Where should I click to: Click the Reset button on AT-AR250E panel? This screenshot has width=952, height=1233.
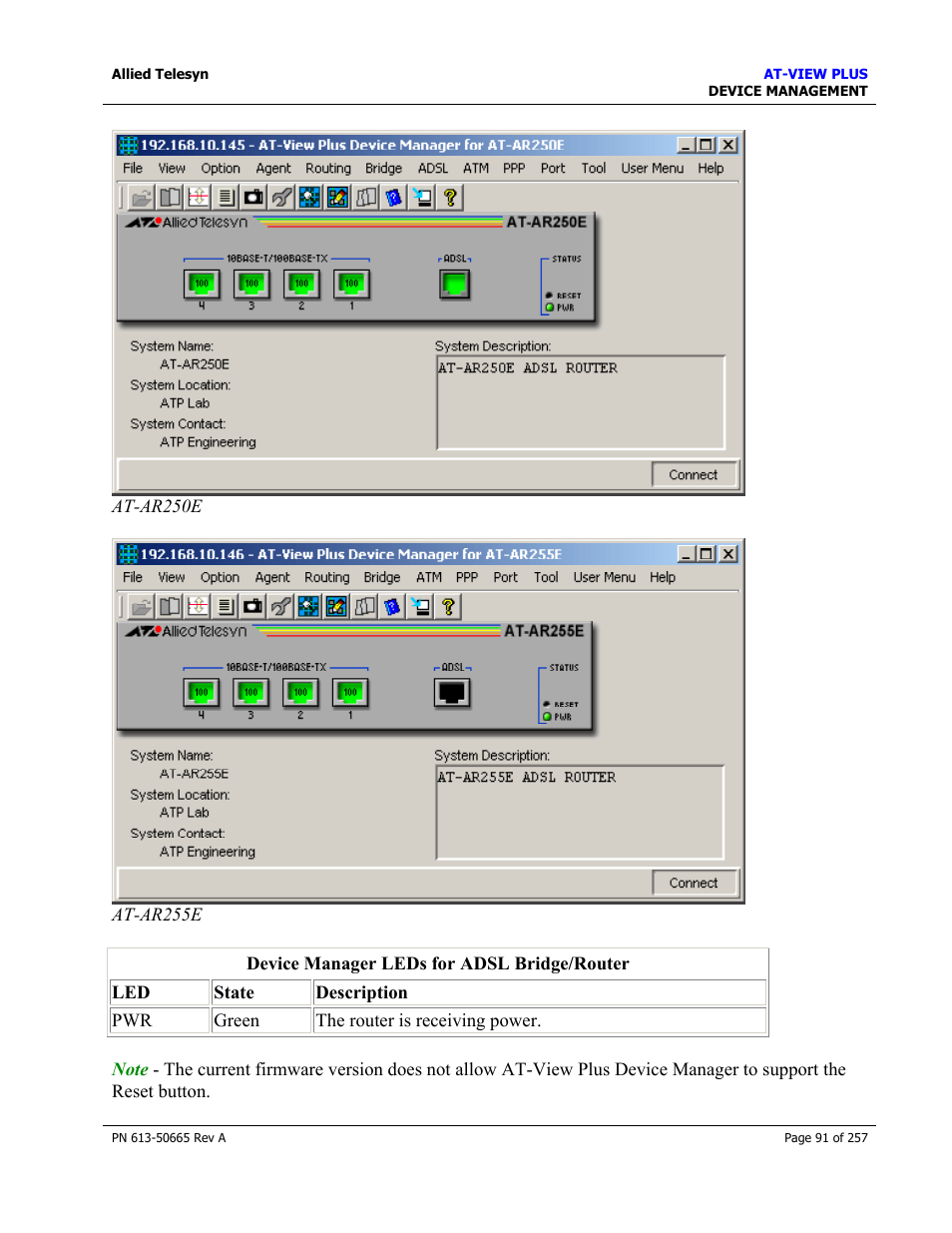[549, 296]
